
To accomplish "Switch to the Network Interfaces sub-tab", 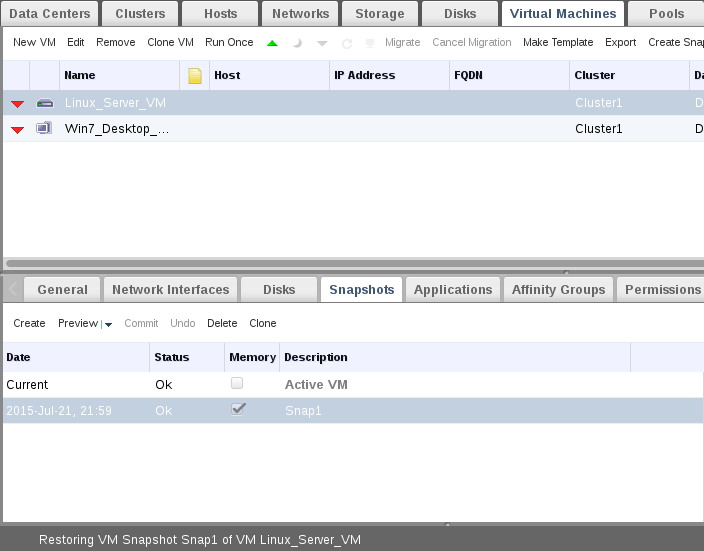I will 170,290.
